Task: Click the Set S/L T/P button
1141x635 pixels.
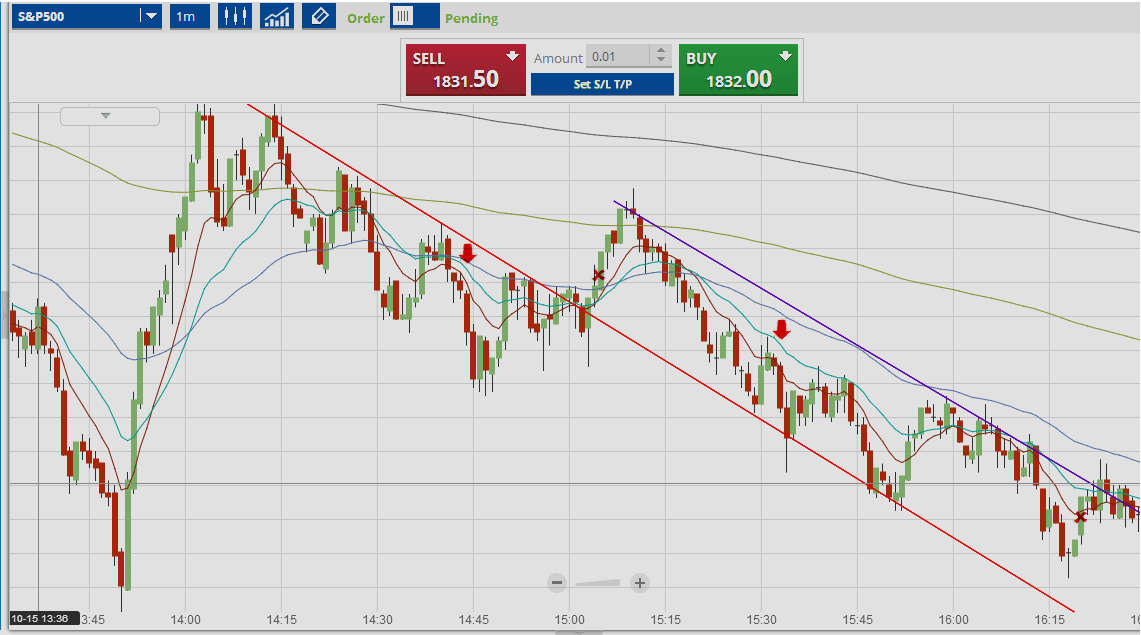Action: click(x=603, y=84)
